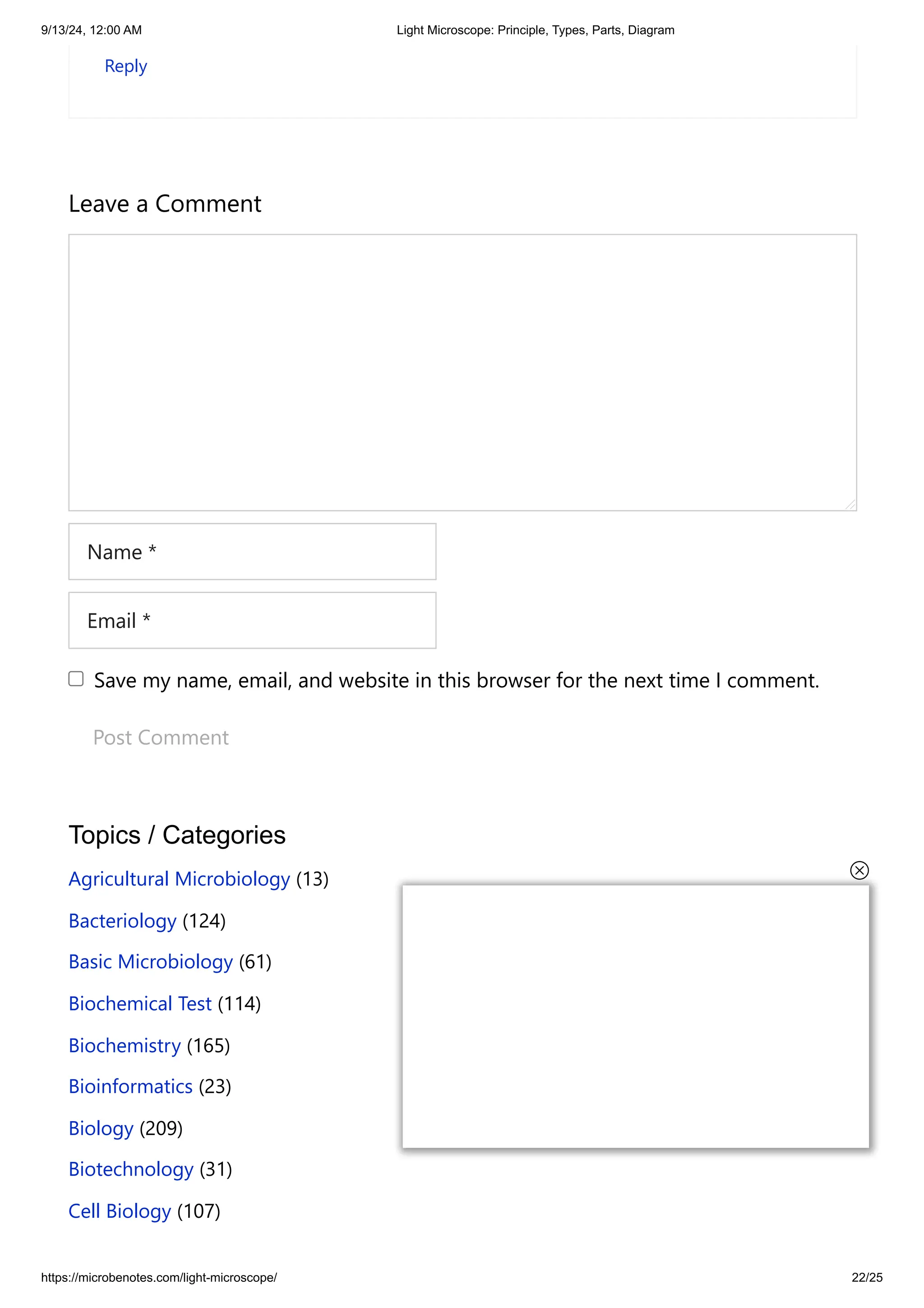
Task: Focus the Name input field
Action: (252, 552)
